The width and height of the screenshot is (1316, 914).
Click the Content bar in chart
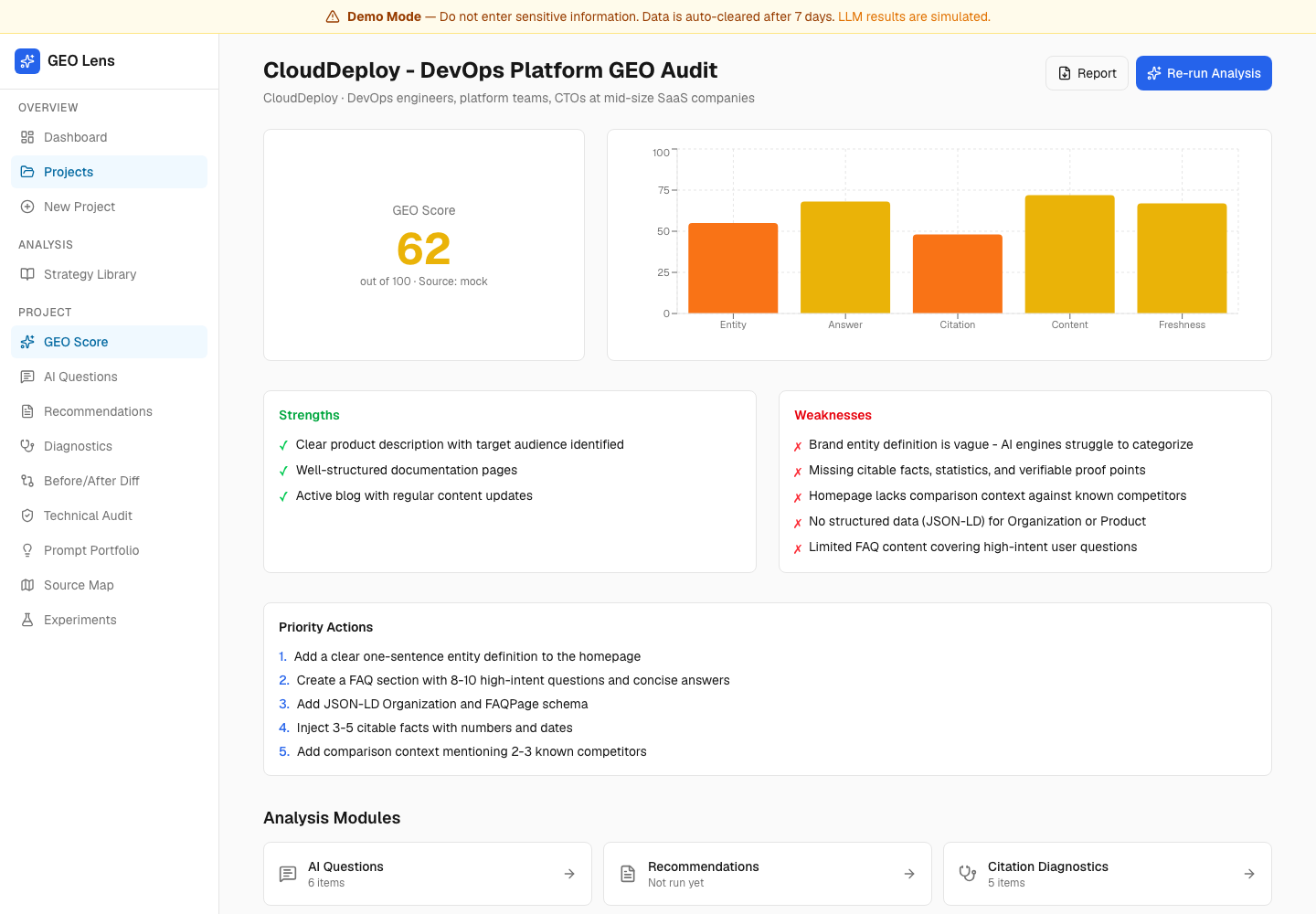(x=1070, y=254)
